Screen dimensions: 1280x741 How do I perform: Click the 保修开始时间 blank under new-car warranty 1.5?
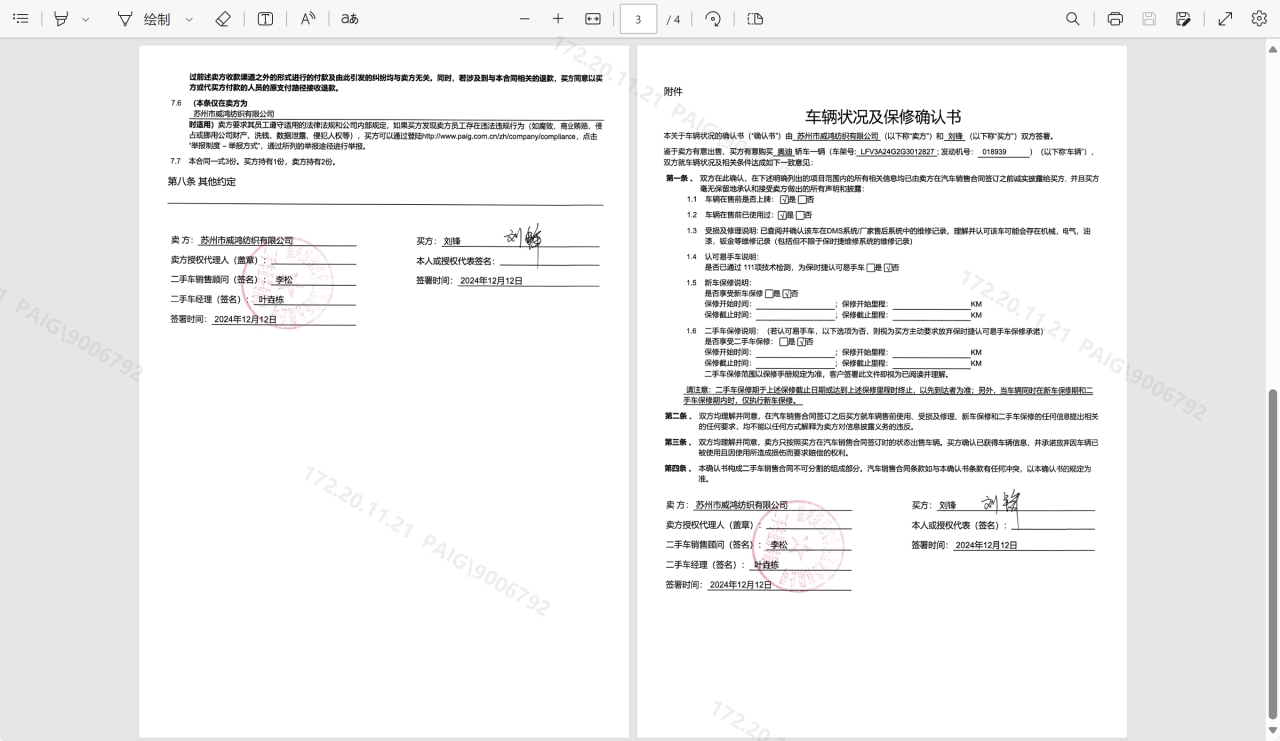(x=795, y=304)
